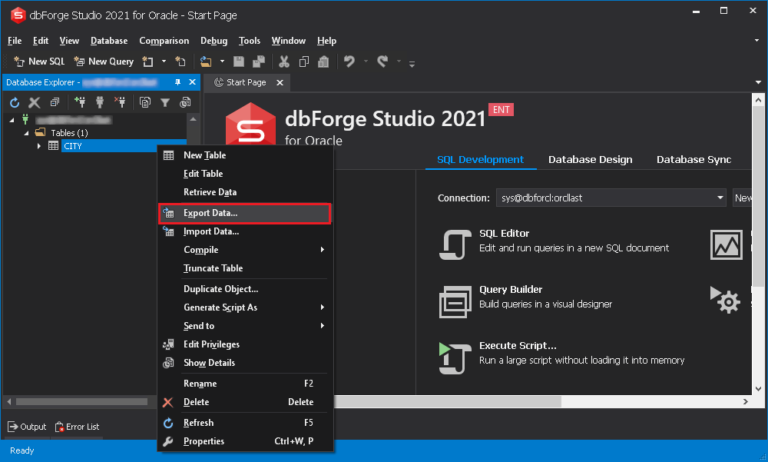Pin the Database Explorer panel

pyautogui.click(x=178, y=82)
